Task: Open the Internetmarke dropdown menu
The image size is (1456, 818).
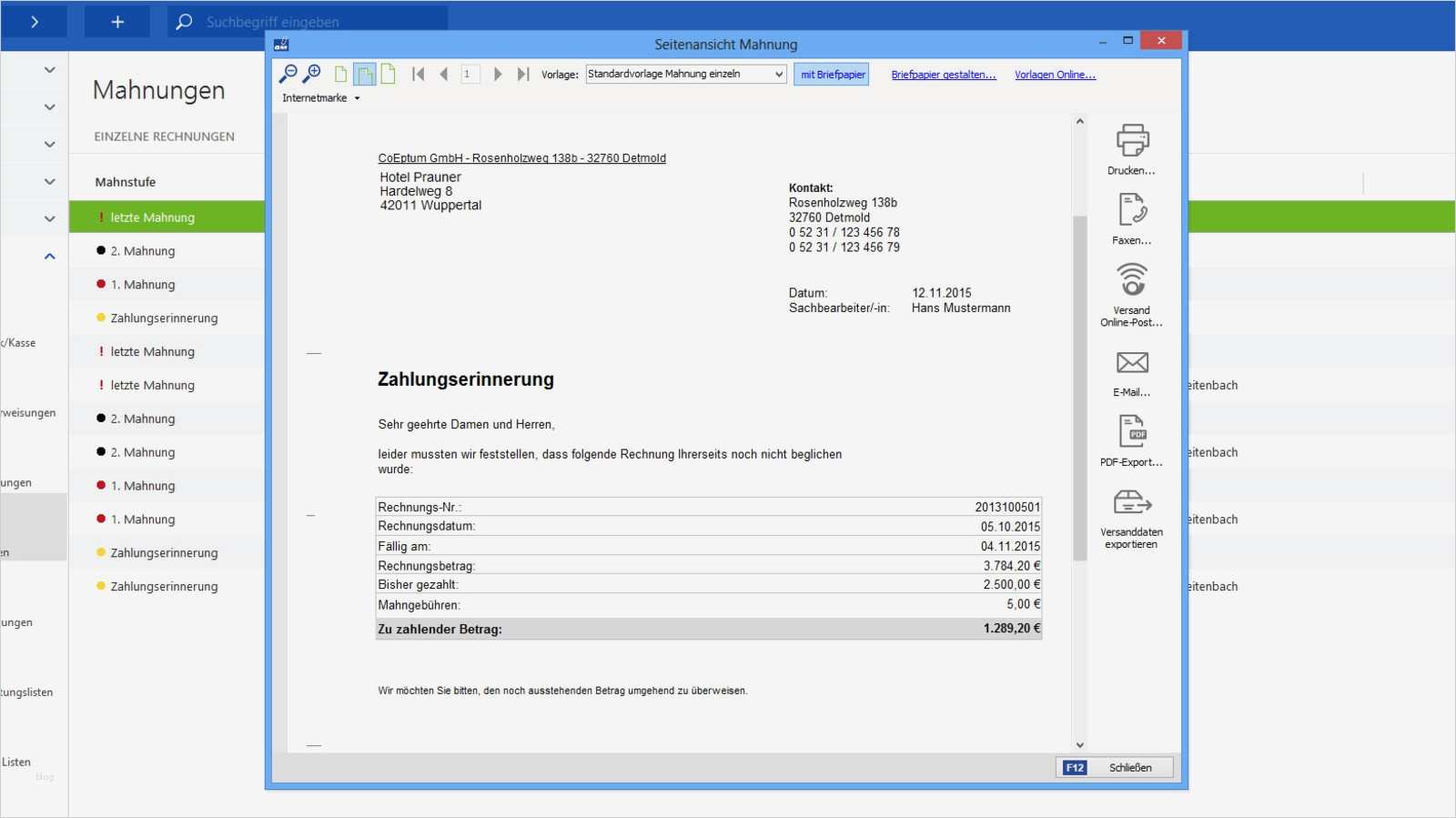Action: (x=320, y=98)
